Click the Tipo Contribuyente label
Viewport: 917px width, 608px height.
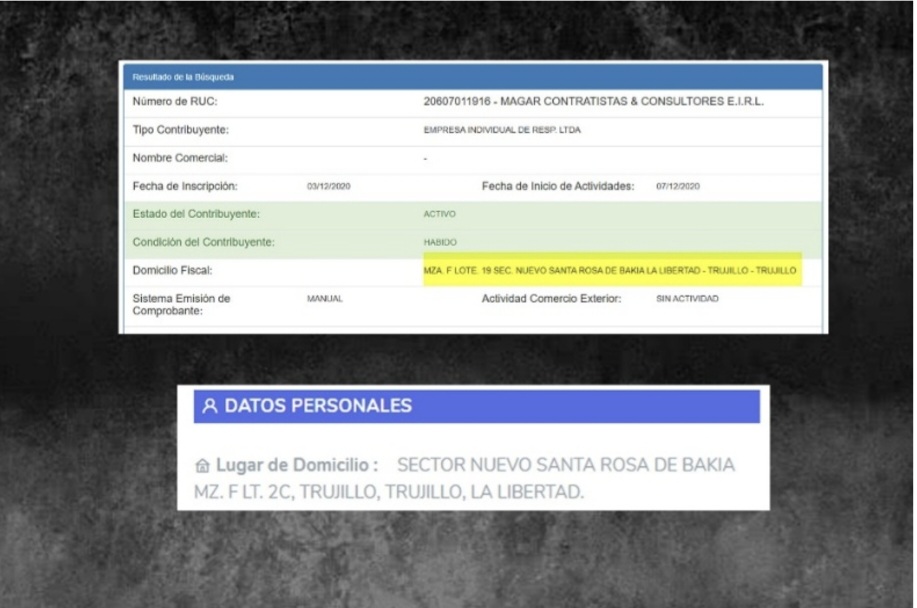(181, 130)
